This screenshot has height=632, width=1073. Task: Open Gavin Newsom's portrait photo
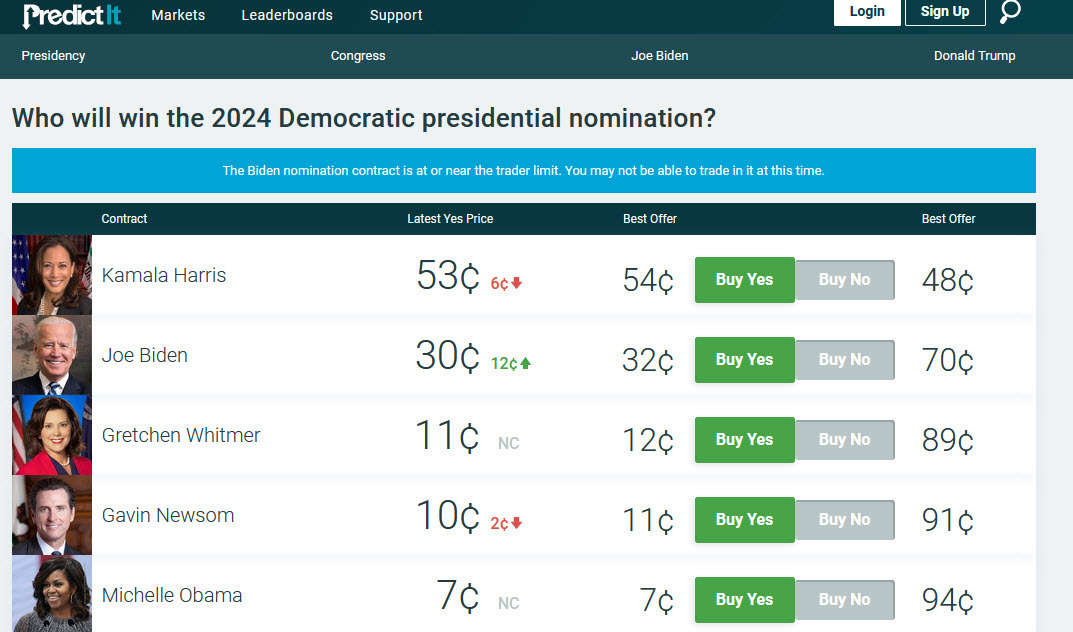click(x=52, y=515)
